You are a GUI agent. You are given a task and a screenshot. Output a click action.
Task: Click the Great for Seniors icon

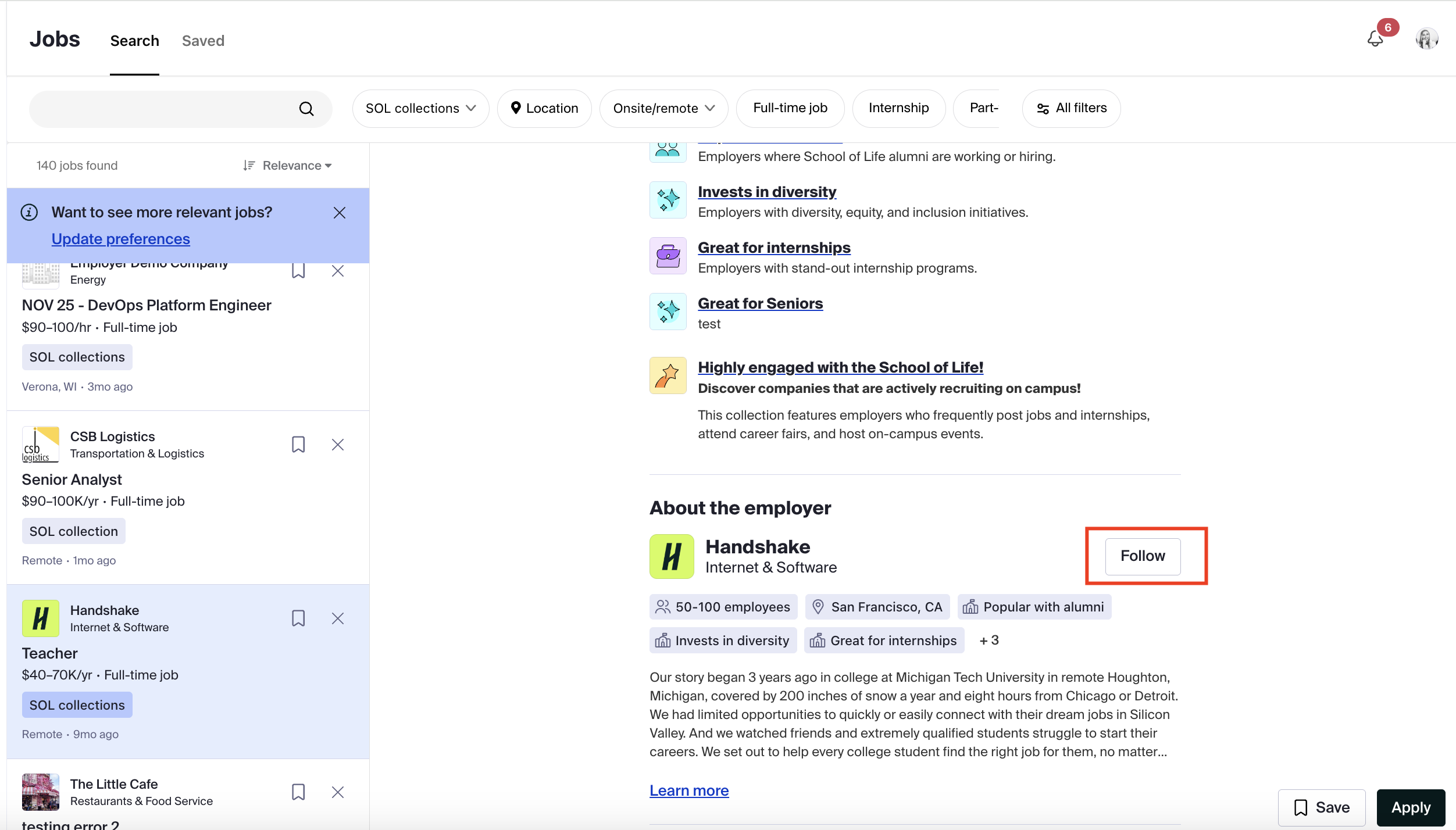[x=668, y=312]
